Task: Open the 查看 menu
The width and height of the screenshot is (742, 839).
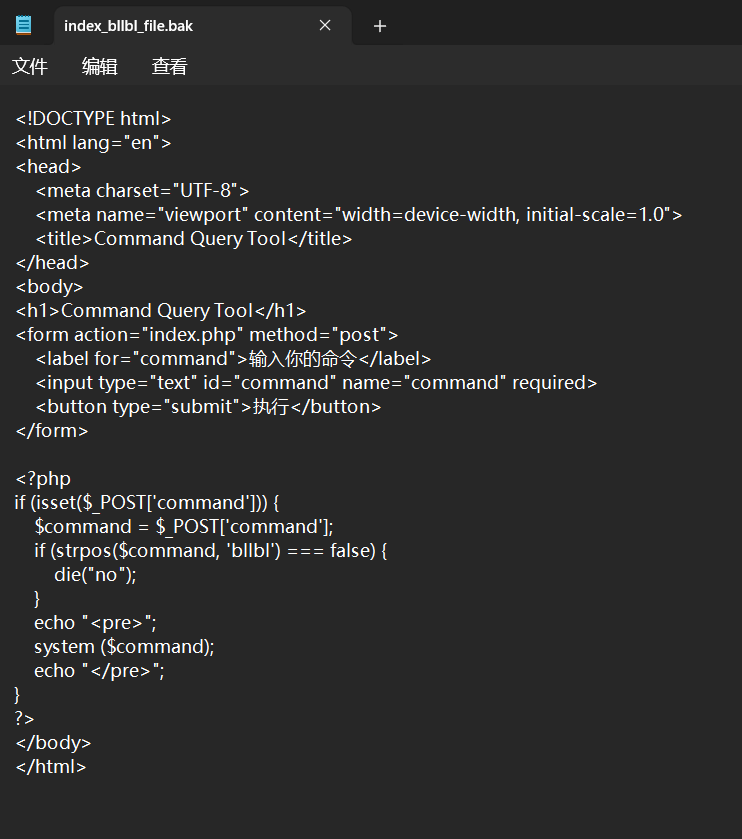Action: [170, 66]
